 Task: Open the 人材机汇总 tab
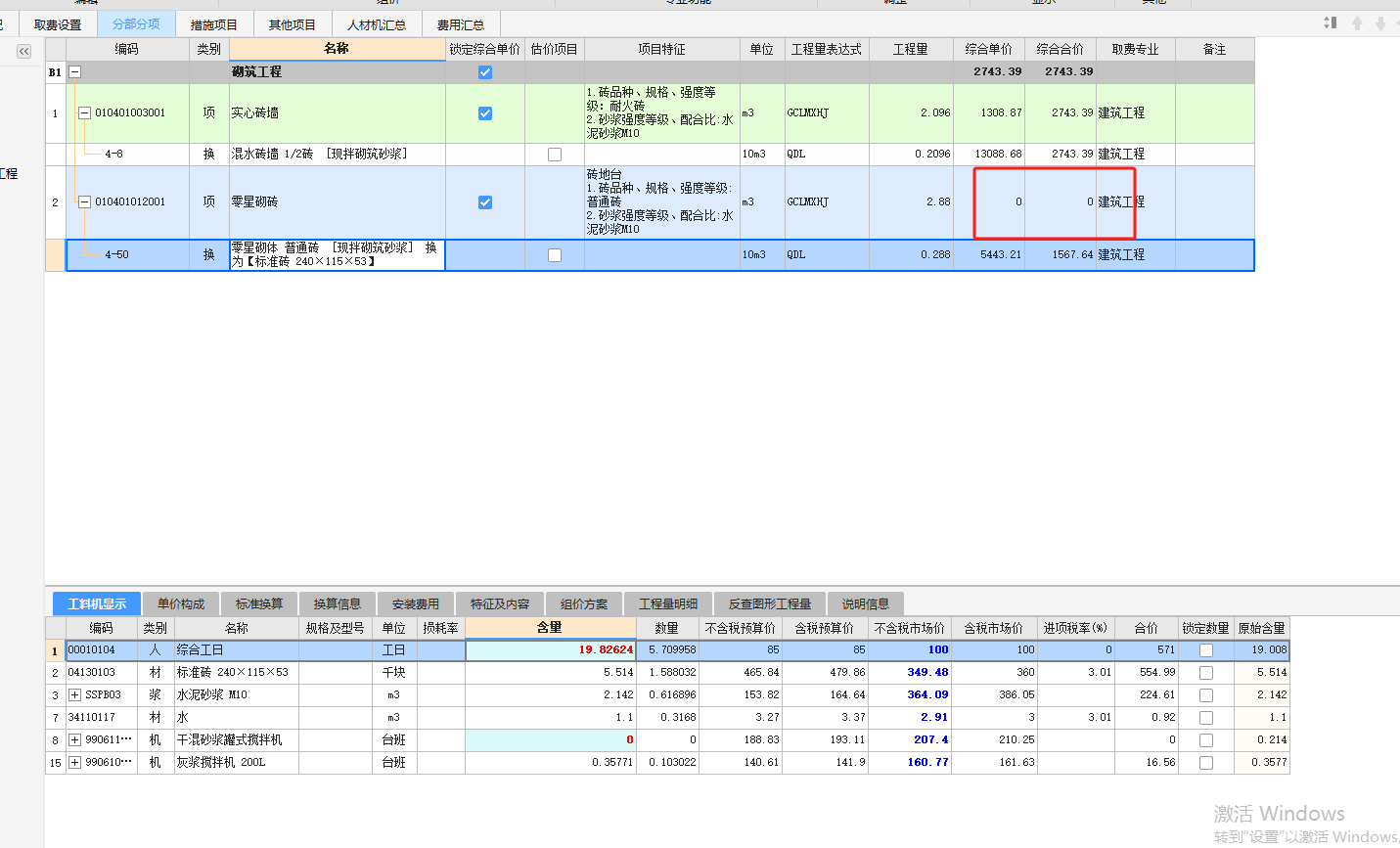click(377, 24)
